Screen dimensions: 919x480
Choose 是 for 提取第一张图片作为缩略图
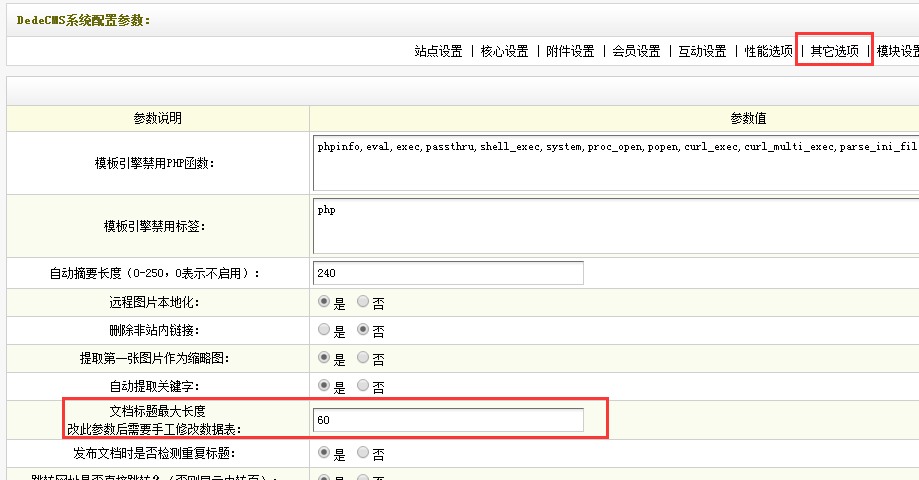coord(324,357)
